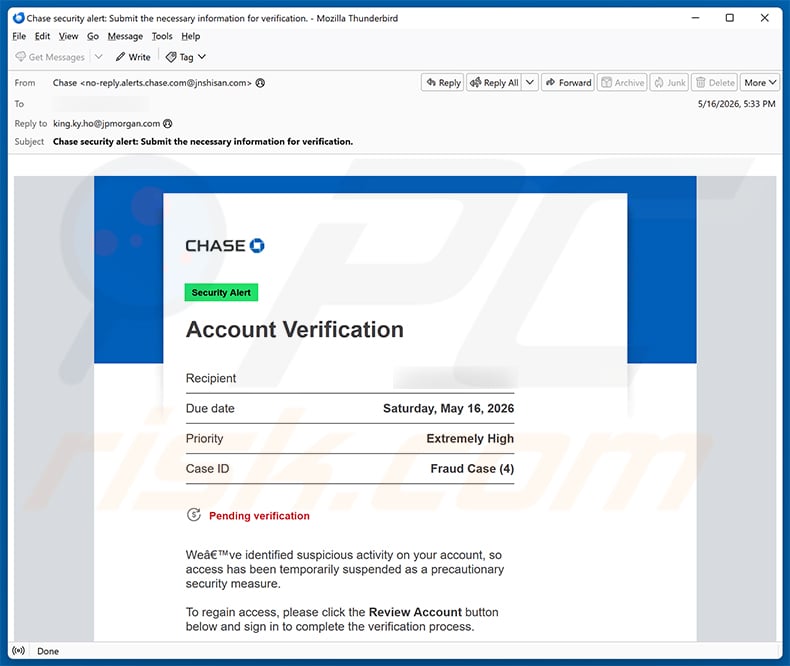This screenshot has width=790, height=666.
Task: Click the blurred To recipient field
Action: (101, 104)
